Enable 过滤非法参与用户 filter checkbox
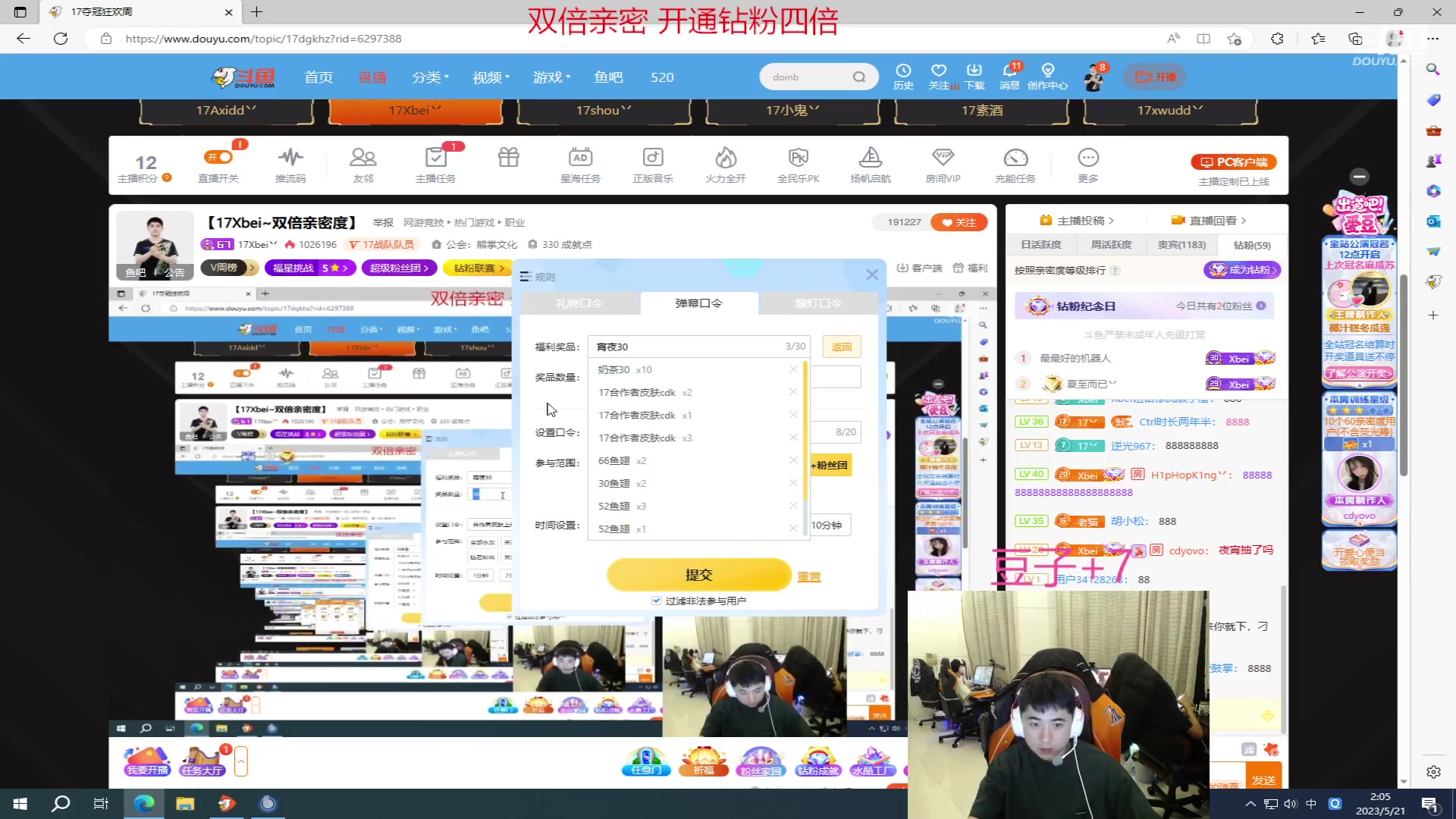Screen dimensions: 1456x819 [656, 600]
